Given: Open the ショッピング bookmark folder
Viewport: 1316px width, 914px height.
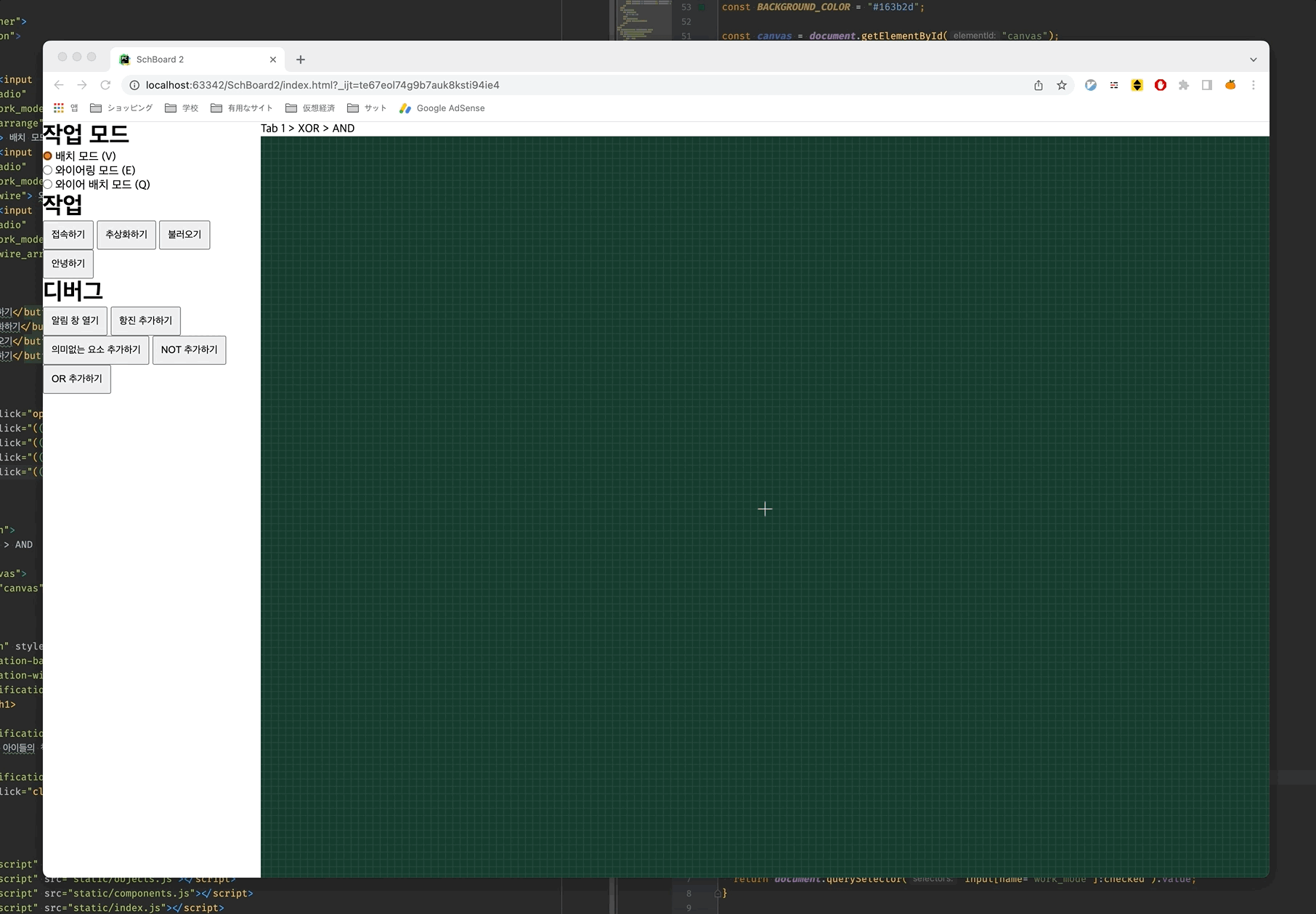Looking at the screenshot, I should tap(121, 108).
